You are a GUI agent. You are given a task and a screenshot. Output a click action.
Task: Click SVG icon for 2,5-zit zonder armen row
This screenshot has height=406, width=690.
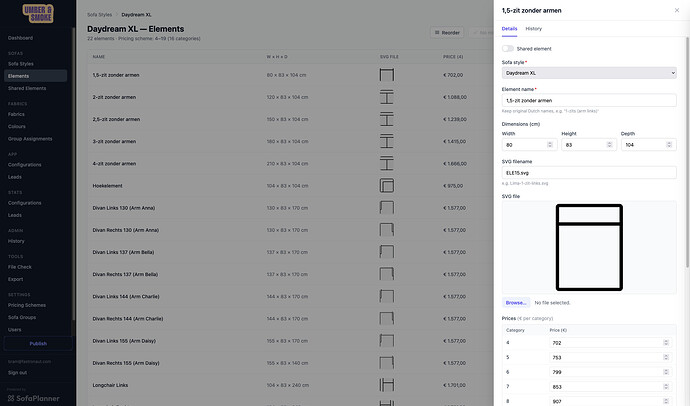[x=387, y=119]
